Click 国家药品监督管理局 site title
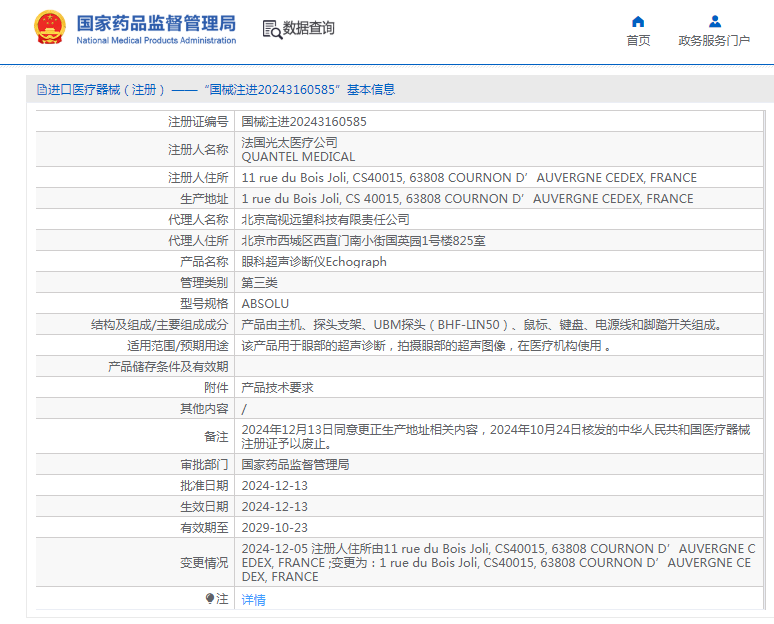Screen dimensions: 774x624 point(156,23)
